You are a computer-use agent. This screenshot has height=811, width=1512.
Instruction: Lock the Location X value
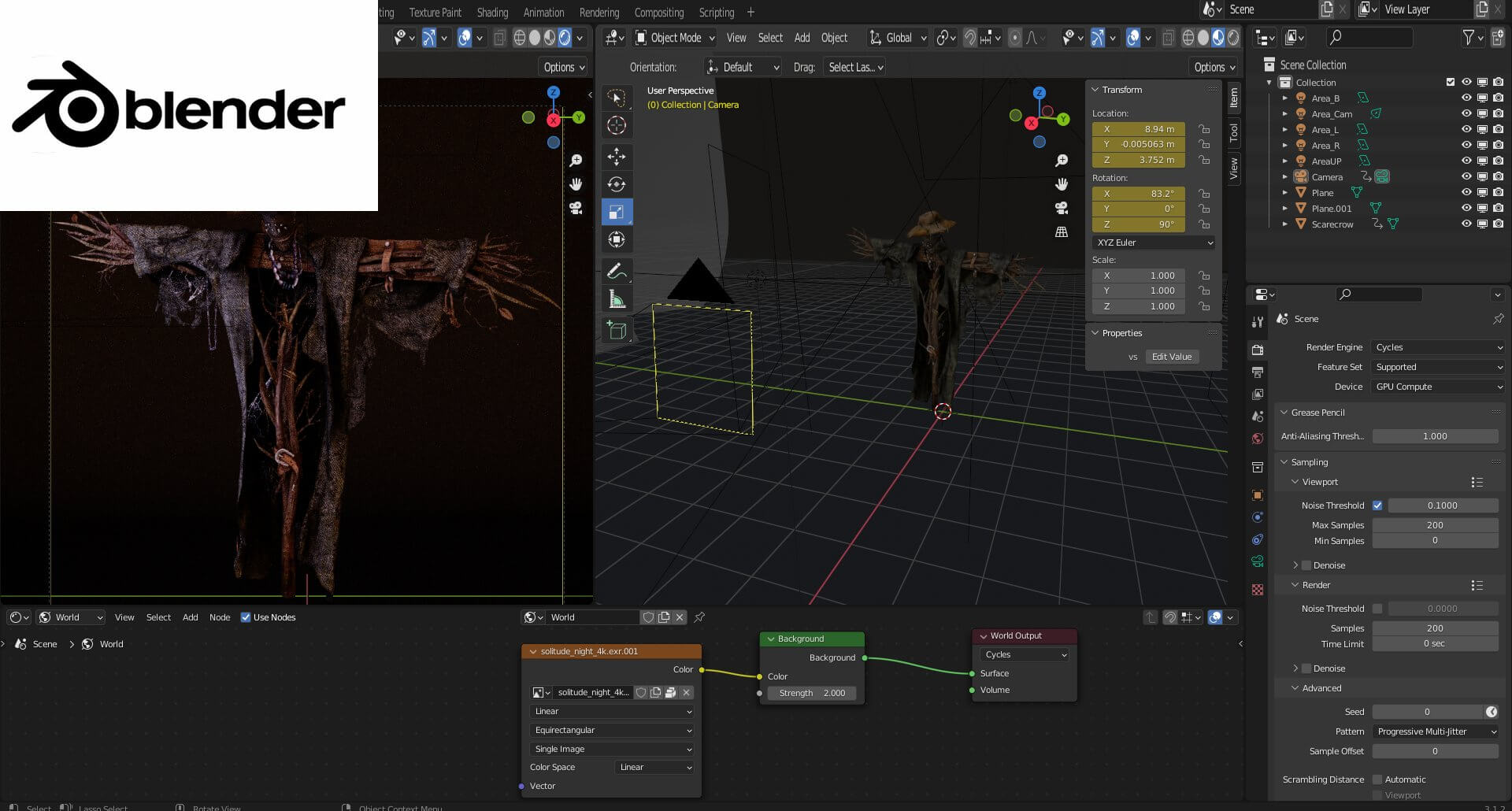pyautogui.click(x=1204, y=129)
